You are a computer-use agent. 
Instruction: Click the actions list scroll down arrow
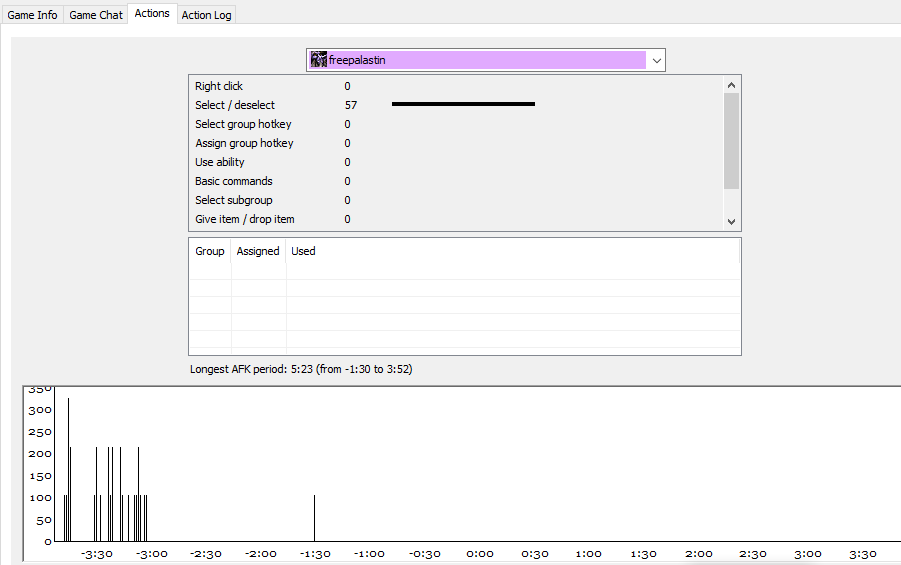[731, 221]
